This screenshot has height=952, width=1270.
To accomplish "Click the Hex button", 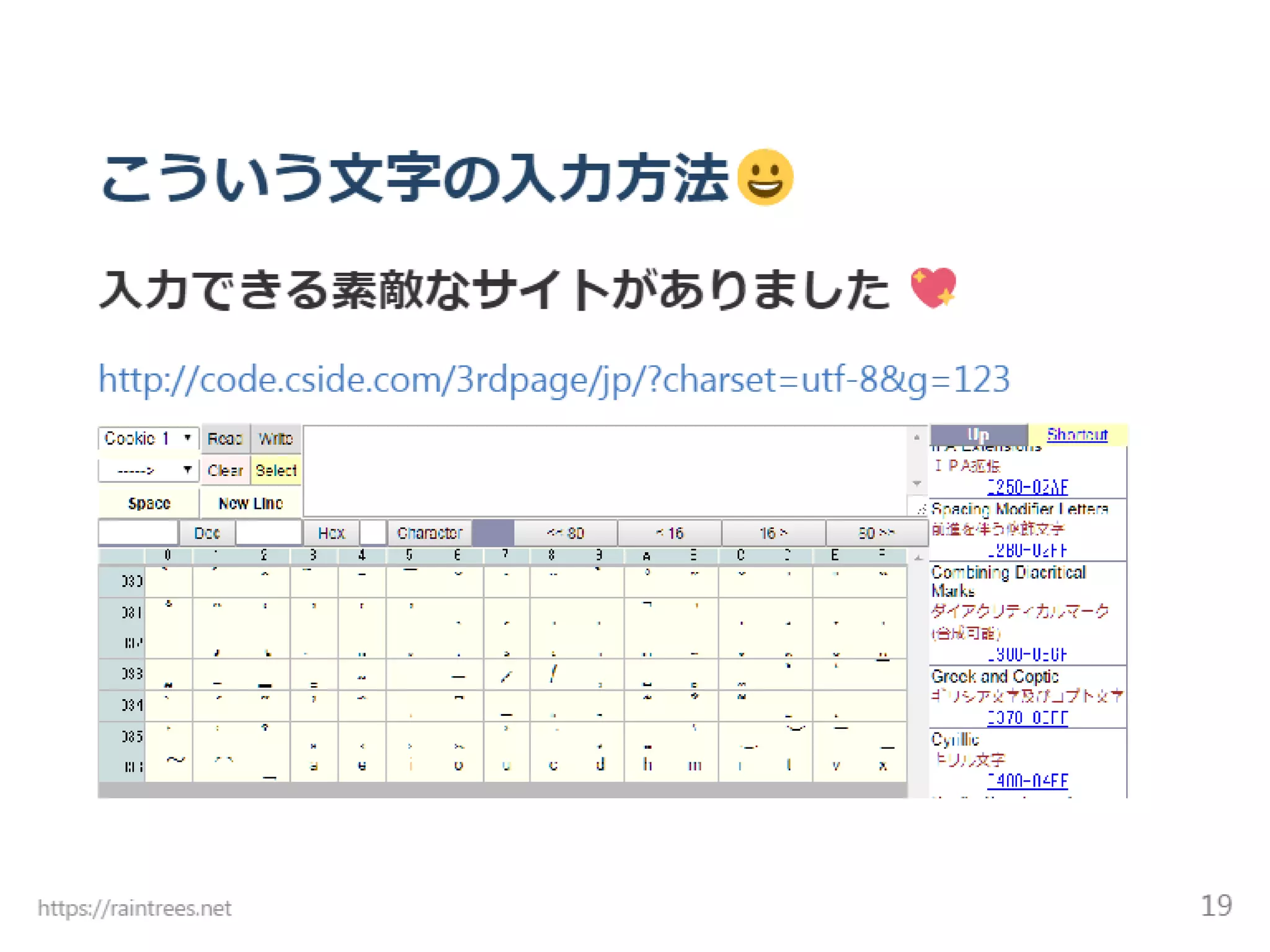I will point(331,533).
